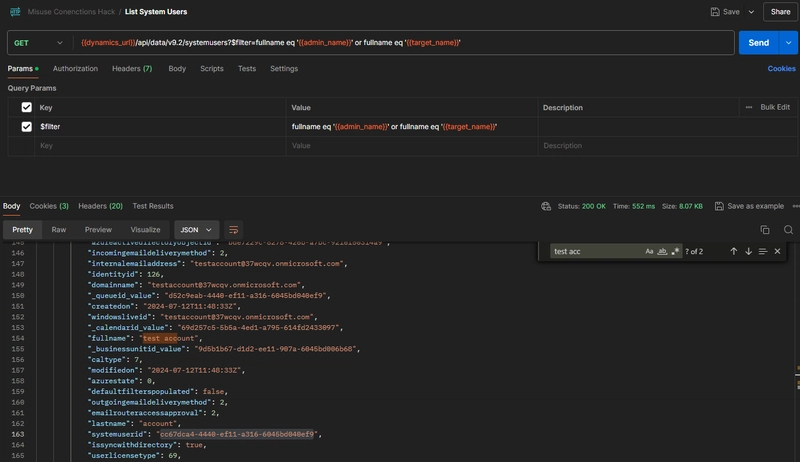Go to next search match arrow

pos(748,251)
